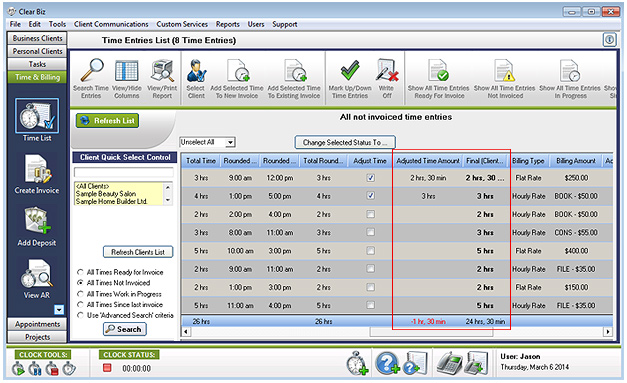Click the Client Quick Select input field

[124, 172]
